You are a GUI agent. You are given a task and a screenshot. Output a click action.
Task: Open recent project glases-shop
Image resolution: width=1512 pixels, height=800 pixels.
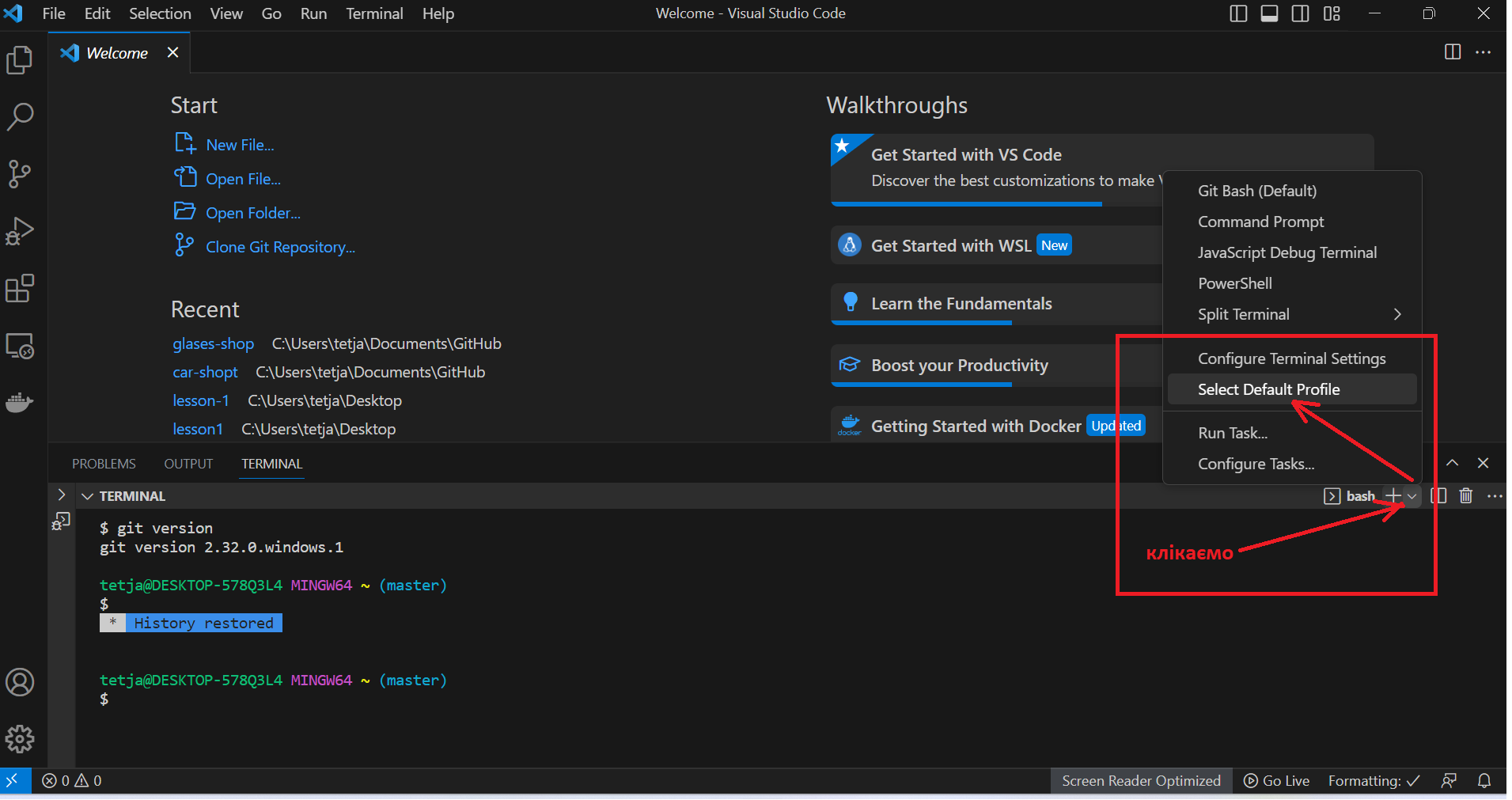coord(213,343)
